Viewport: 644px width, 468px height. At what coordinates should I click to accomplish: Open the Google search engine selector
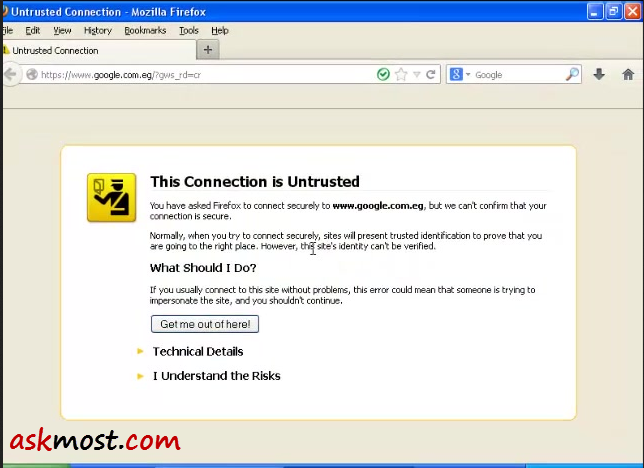(460, 74)
